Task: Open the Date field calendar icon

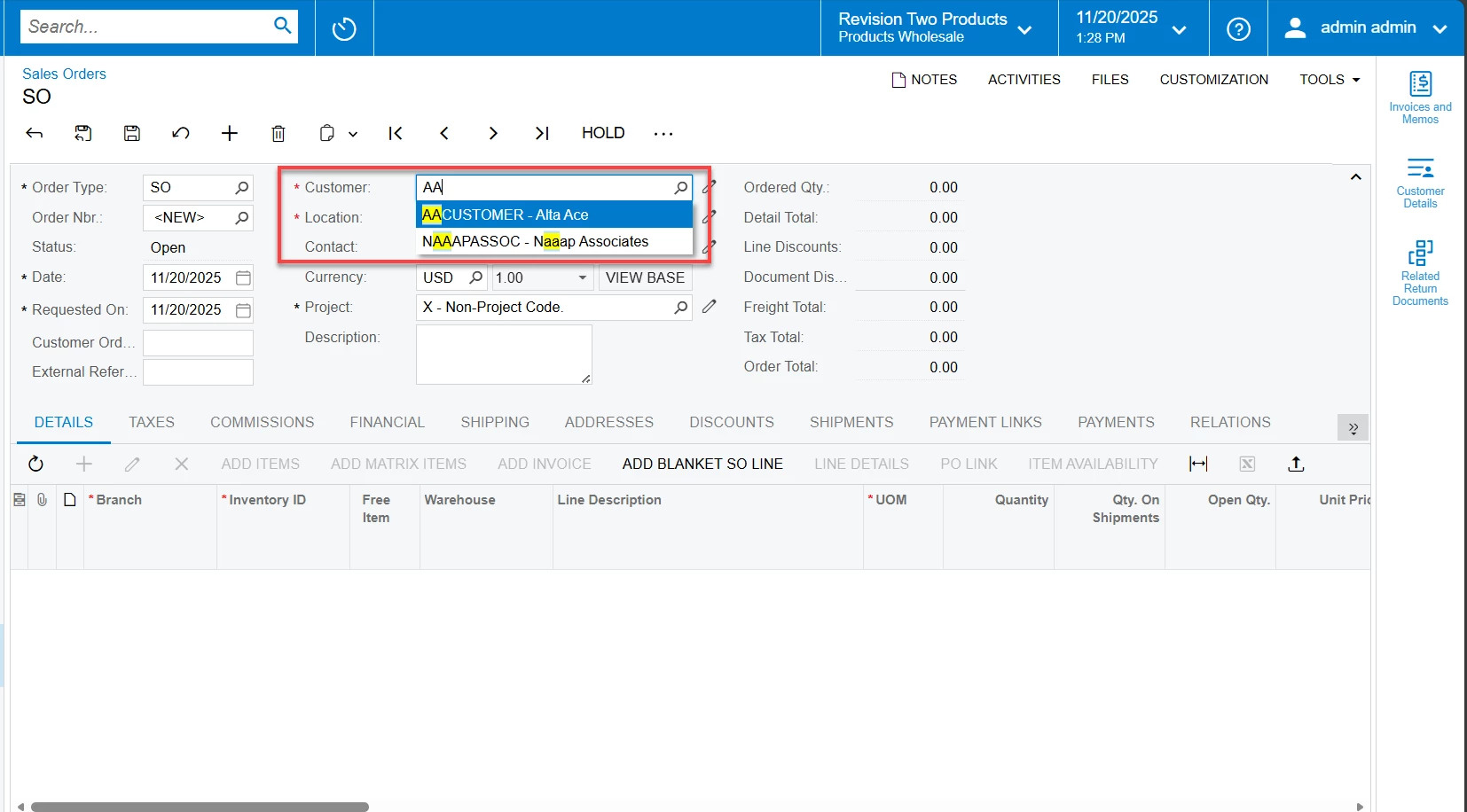Action: [x=243, y=277]
